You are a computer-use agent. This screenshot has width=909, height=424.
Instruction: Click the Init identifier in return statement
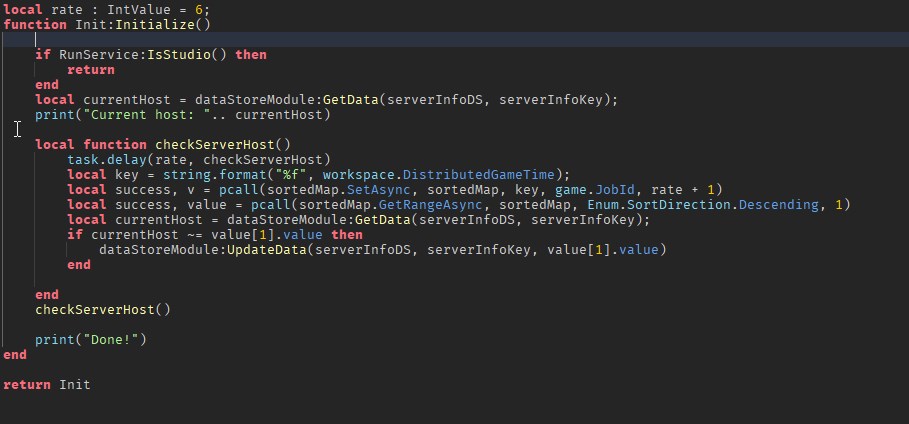coord(75,385)
